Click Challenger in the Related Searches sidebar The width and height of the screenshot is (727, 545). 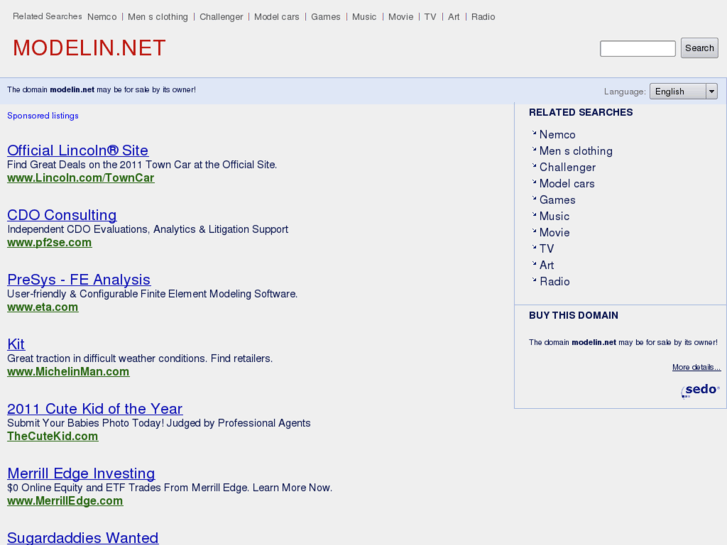pos(568,167)
